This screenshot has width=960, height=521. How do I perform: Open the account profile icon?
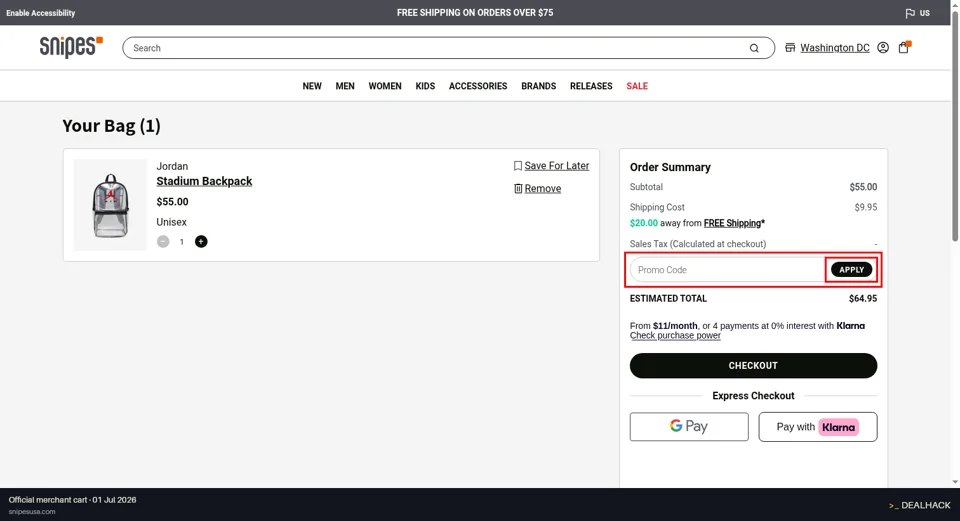(x=883, y=48)
